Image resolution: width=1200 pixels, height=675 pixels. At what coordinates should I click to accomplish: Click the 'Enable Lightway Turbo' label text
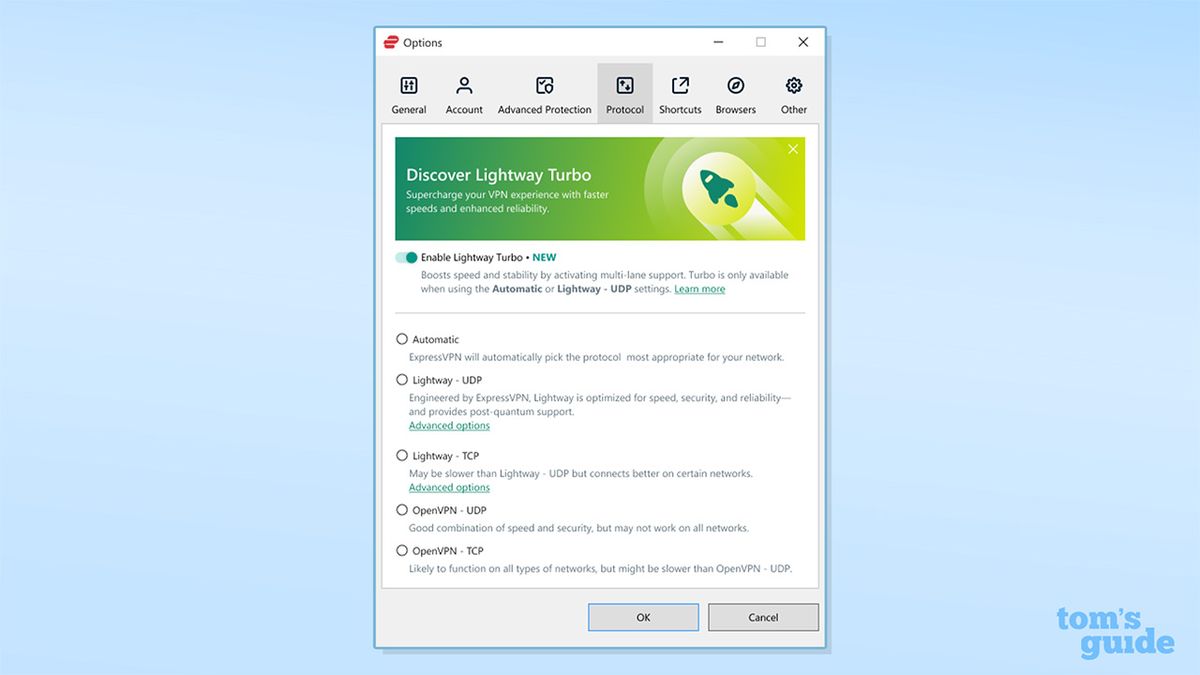click(x=471, y=257)
